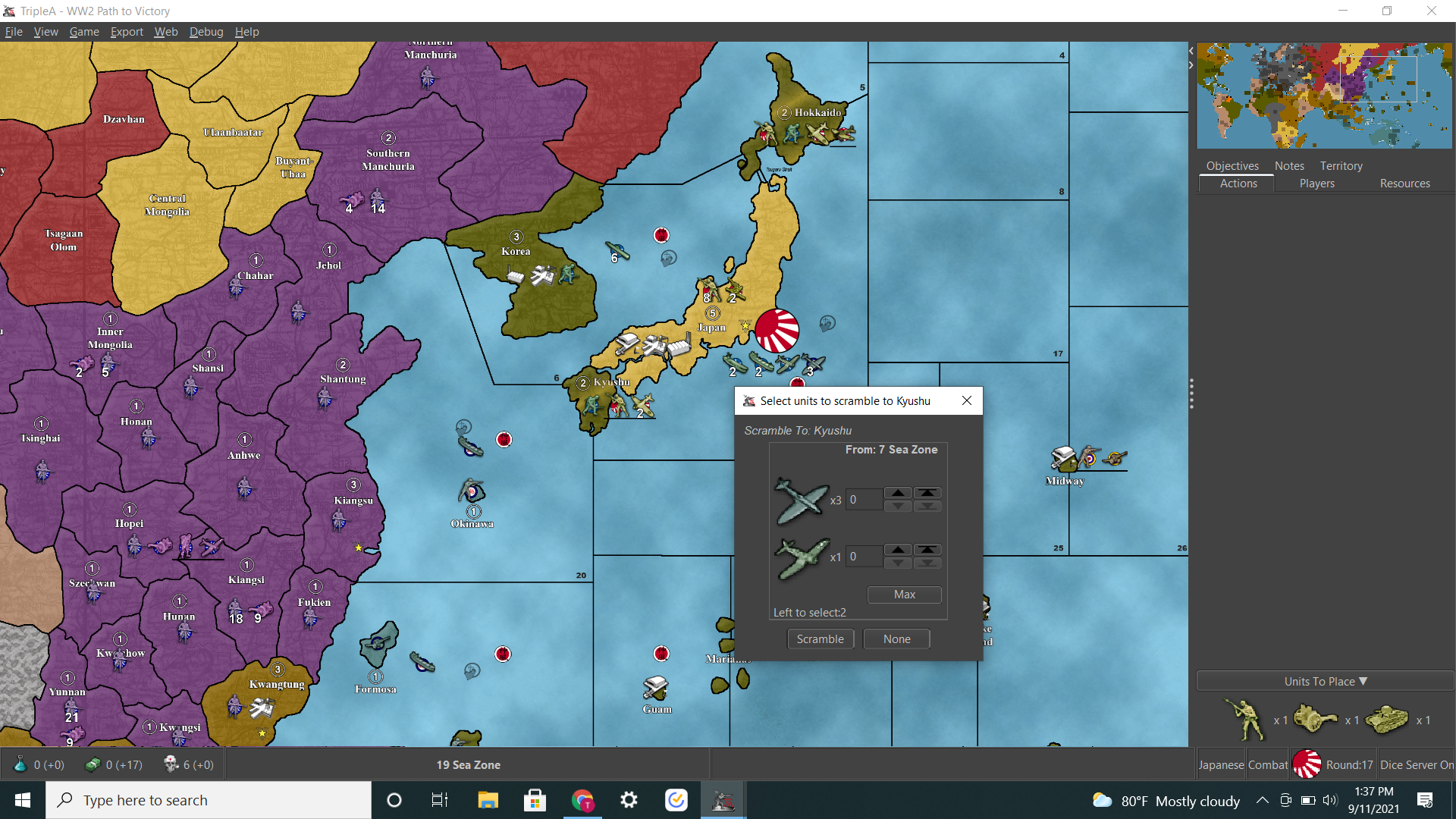The image size is (1456, 819).
Task: Click the Round:17 status text
Action: coord(1349,764)
